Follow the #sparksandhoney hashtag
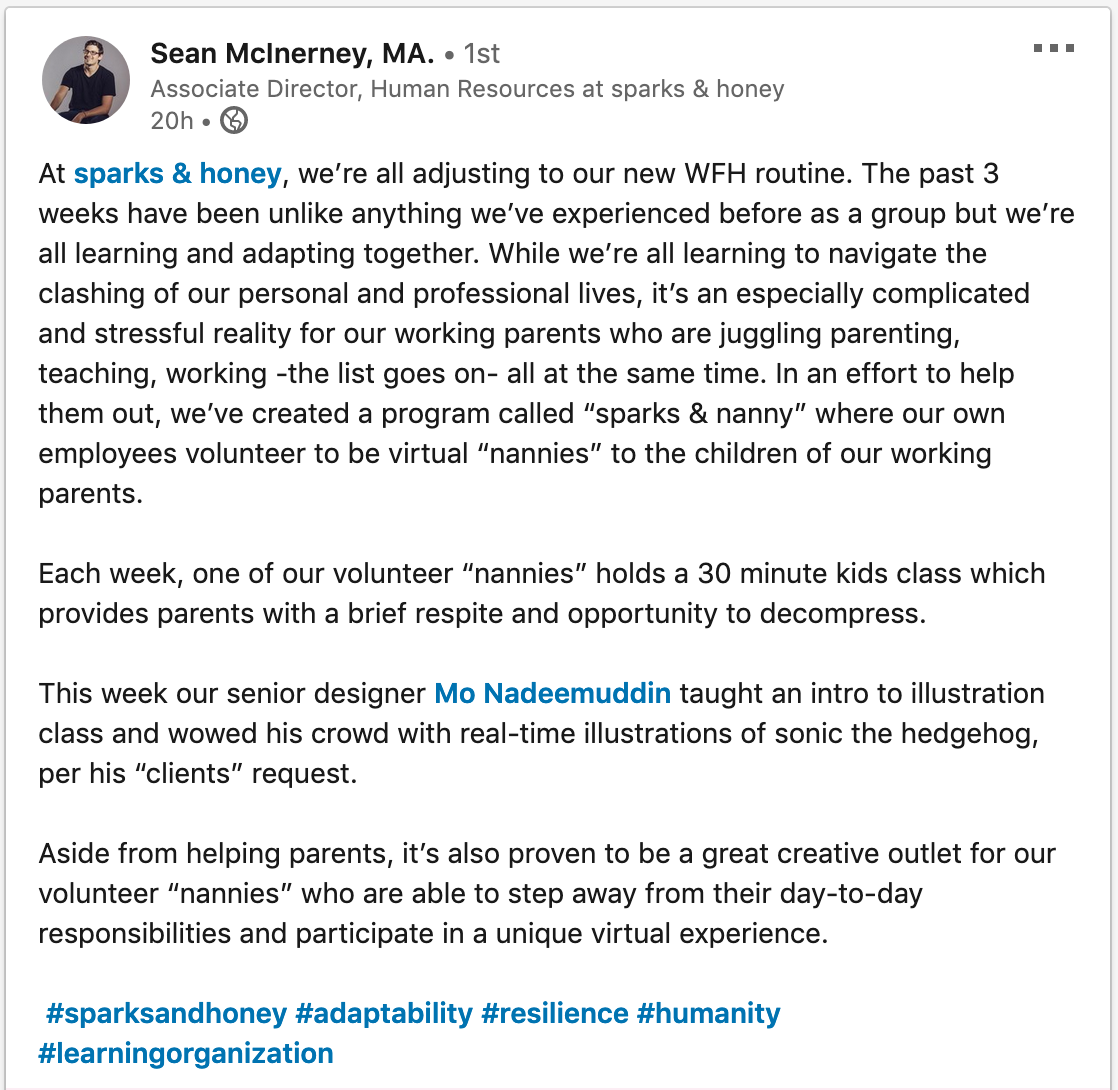 point(166,1013)
